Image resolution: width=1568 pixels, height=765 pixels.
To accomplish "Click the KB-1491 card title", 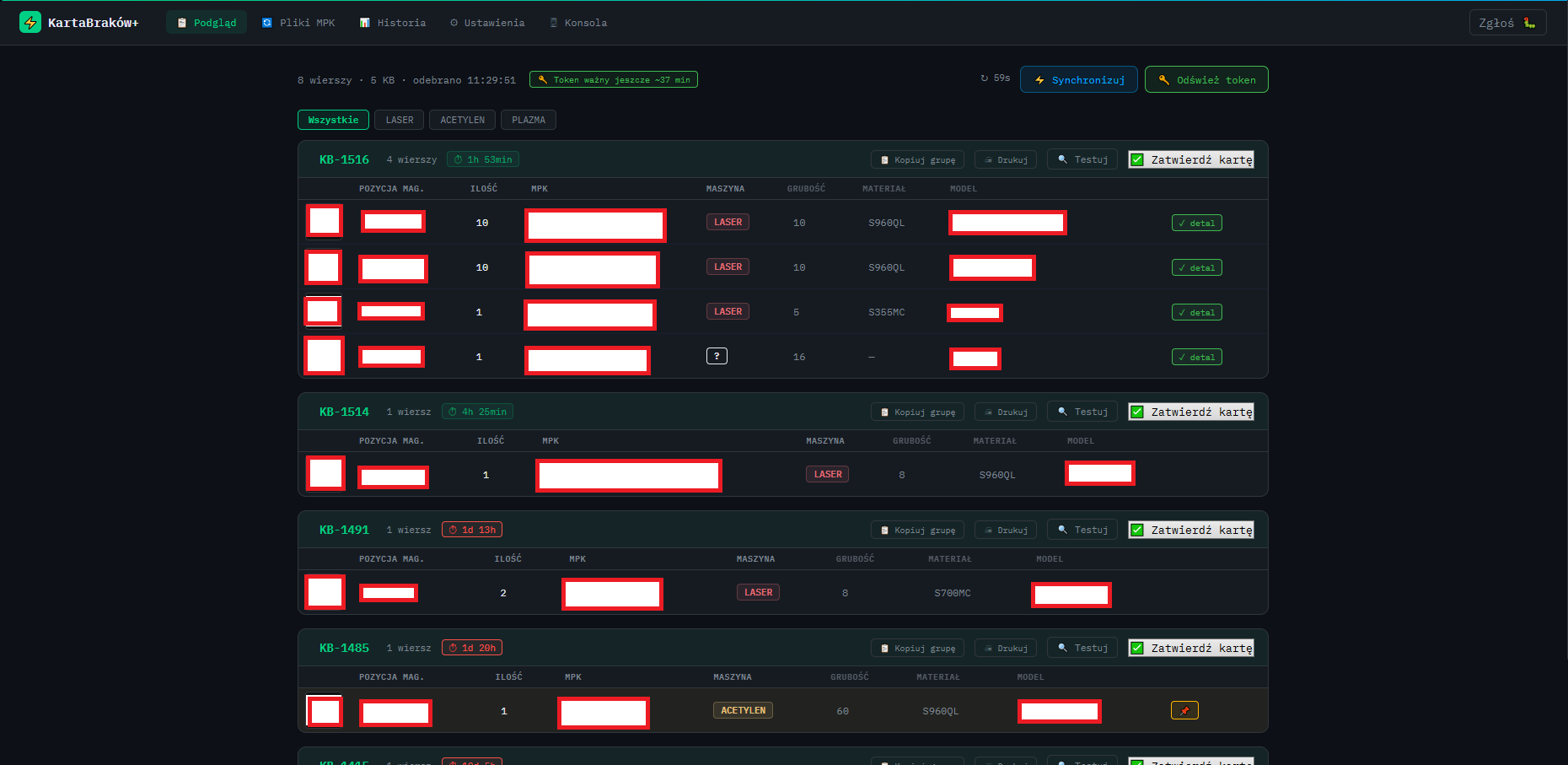I will (344, 530).
